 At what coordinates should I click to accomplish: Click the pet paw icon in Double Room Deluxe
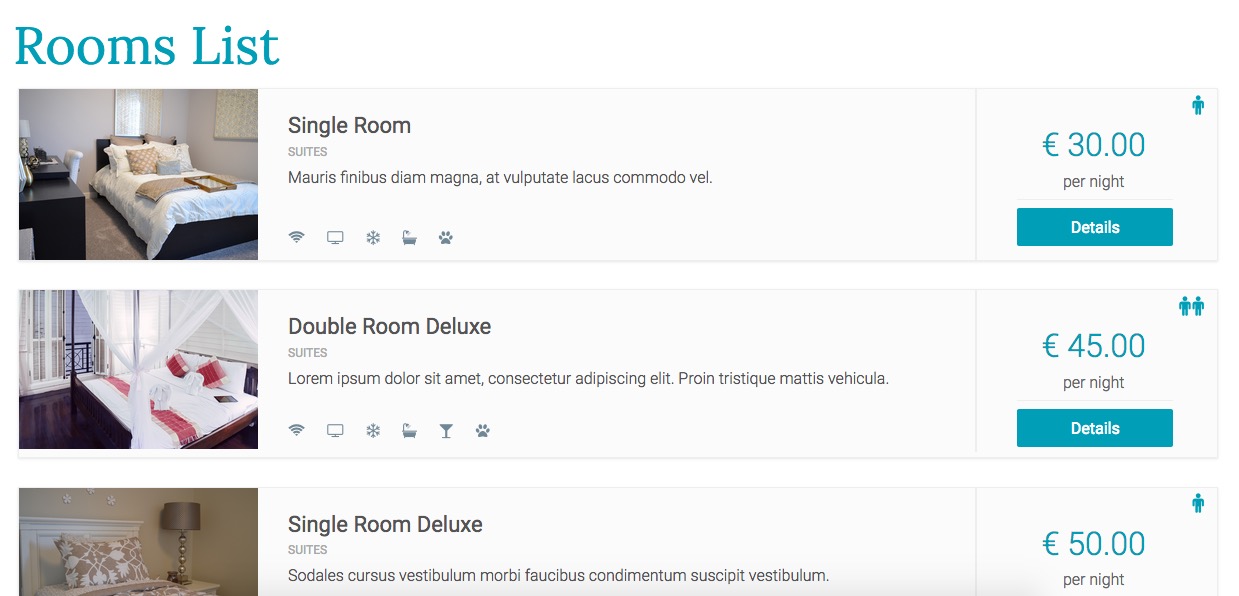click(483, 431)
